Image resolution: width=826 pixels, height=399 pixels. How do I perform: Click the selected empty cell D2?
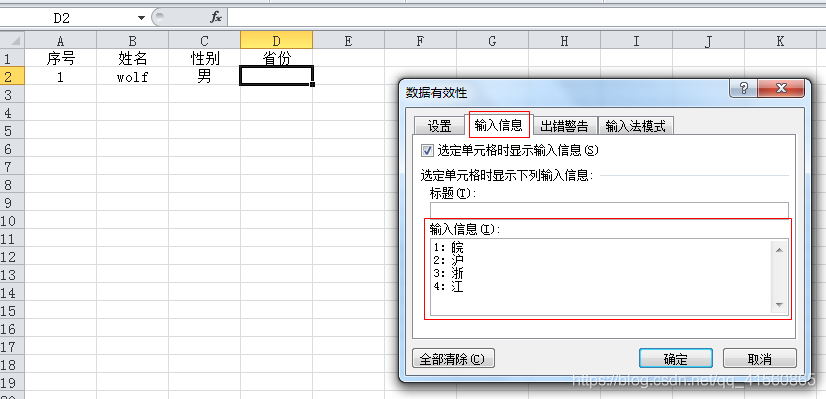276,76
